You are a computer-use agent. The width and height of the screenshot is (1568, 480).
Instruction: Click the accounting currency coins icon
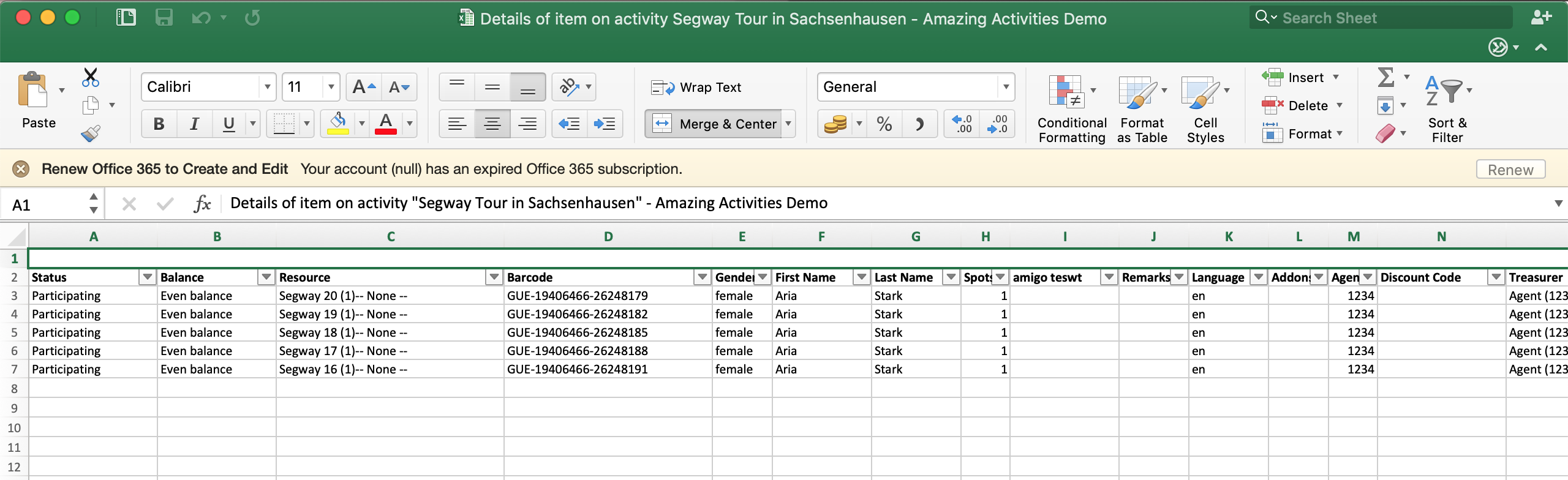tap(835, 124)
